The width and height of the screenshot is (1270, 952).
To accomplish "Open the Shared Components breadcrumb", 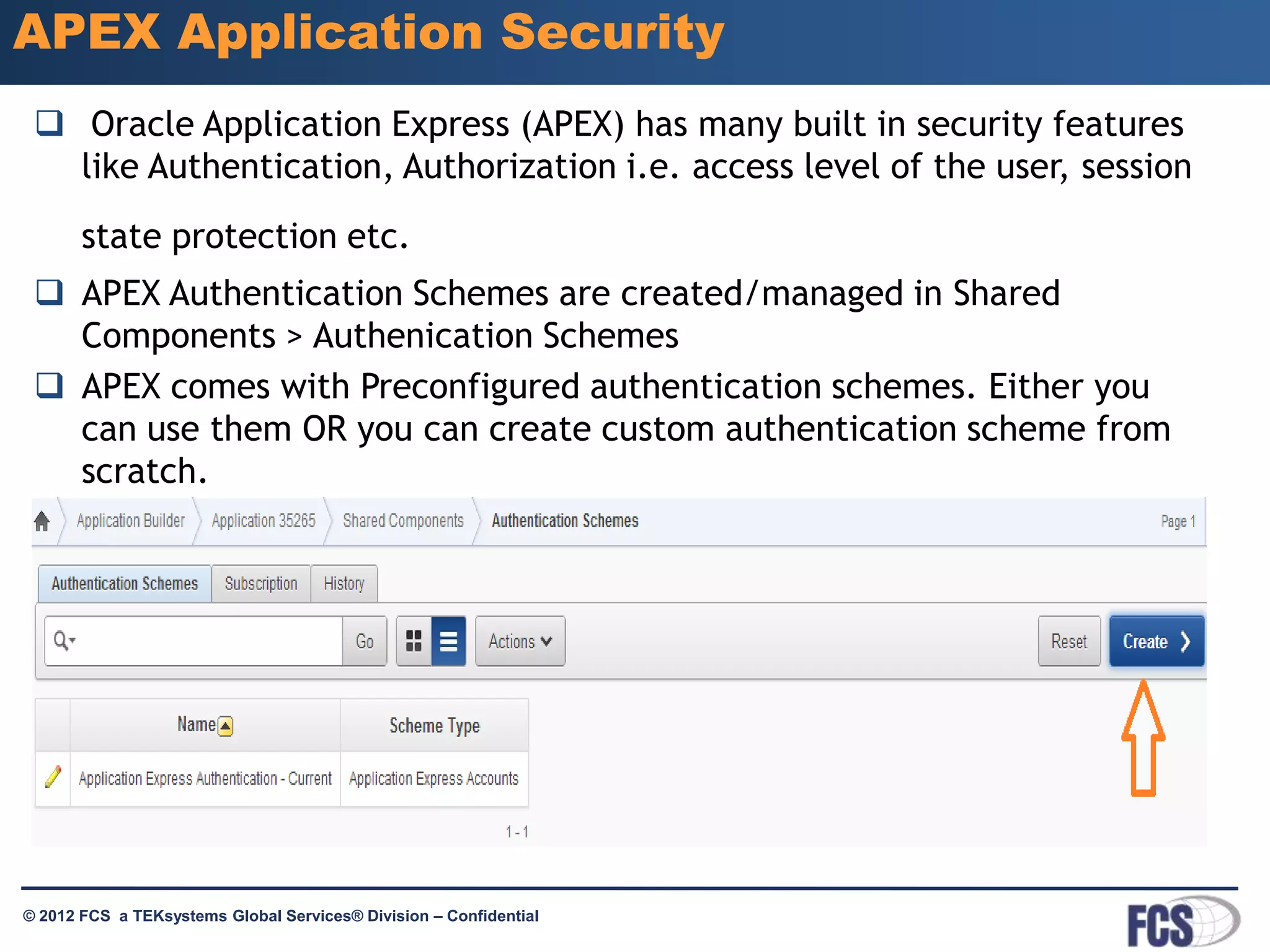I will [x=403, y=521].
